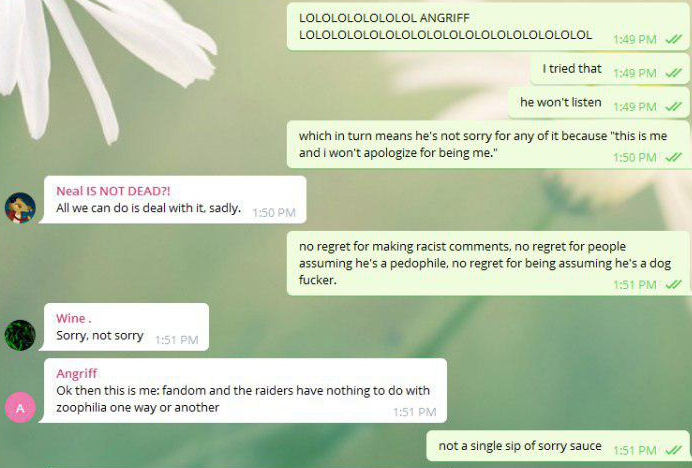
Task: Open Angriff's pink letter A avatar
Action: [x=20, y=407]
